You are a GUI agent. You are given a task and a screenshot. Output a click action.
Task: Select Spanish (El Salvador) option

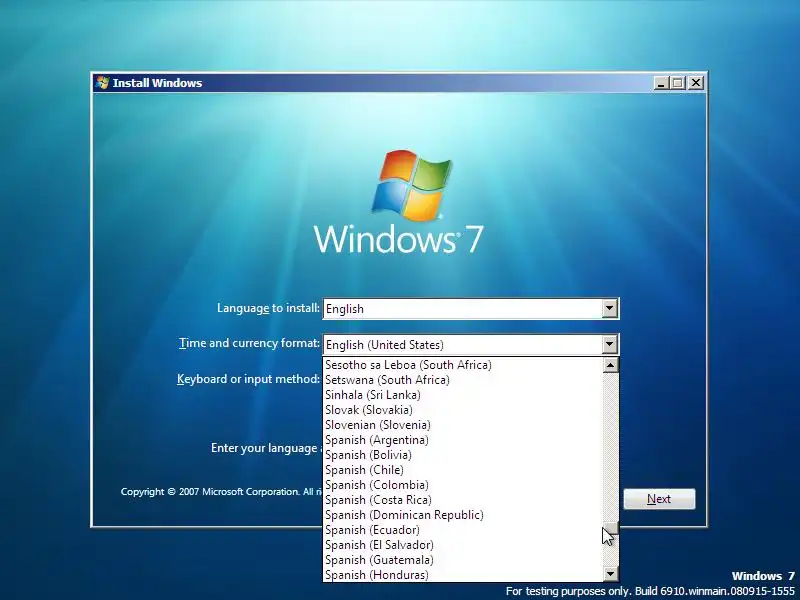click(463, 545)
